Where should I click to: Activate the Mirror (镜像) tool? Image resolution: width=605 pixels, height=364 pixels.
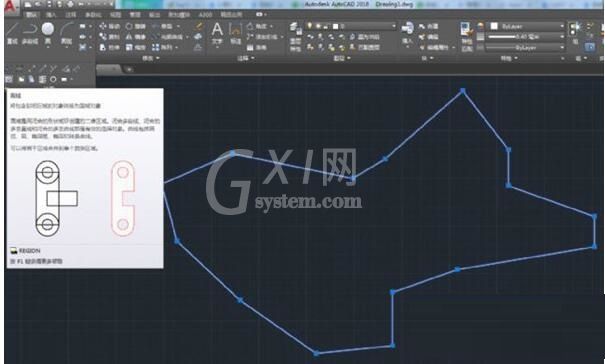click(135, 37)
